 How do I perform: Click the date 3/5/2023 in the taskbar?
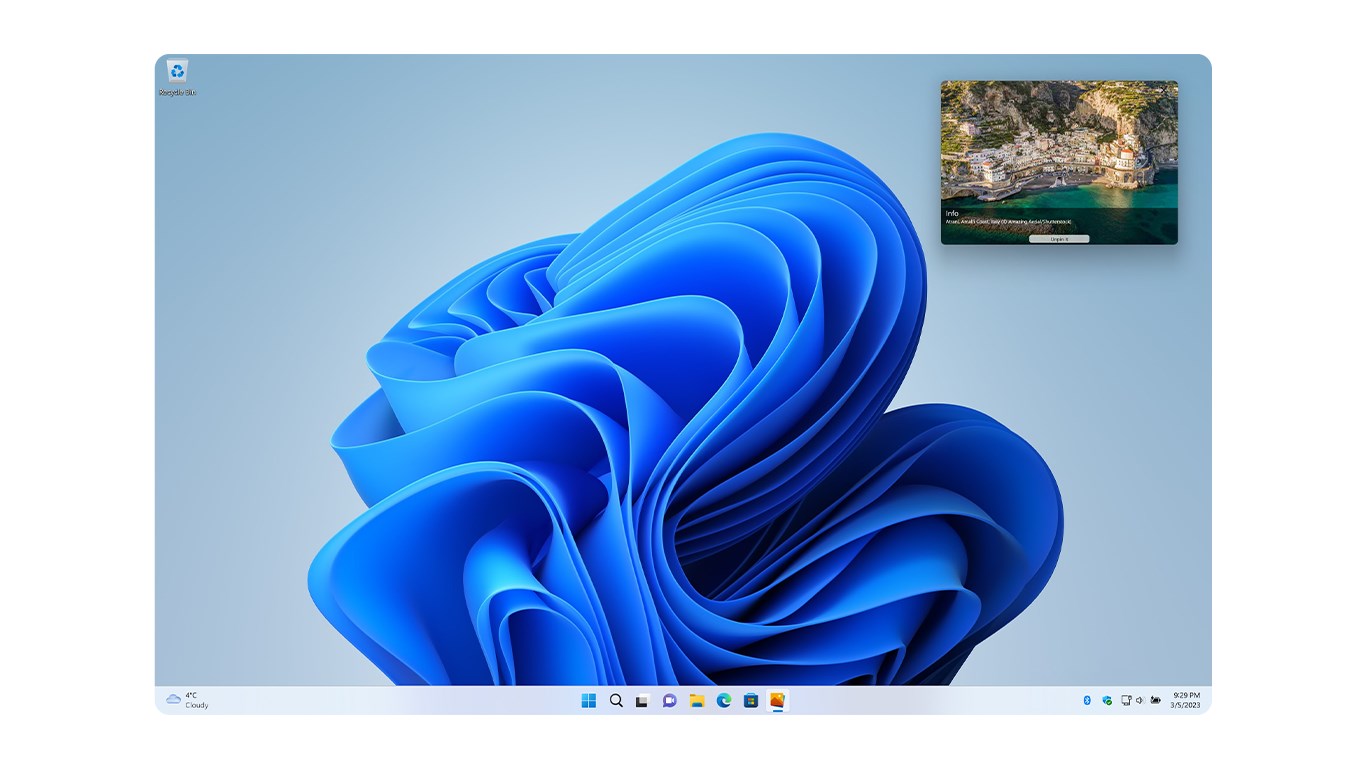1186,705
